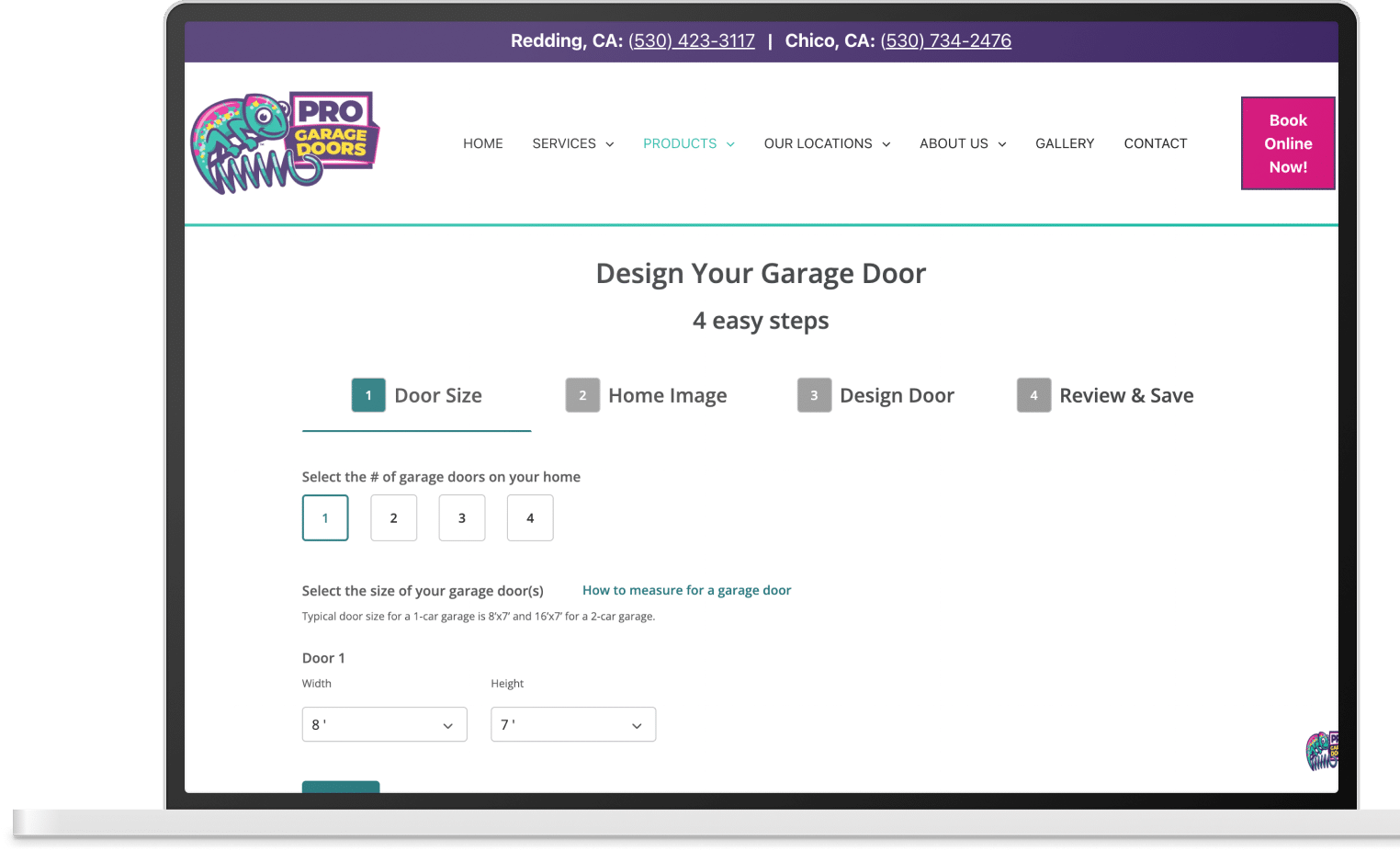Go to the Gallery page
Image resolution: width=1400 pixels, height=851 pixels.
[x=1065, y=143]
